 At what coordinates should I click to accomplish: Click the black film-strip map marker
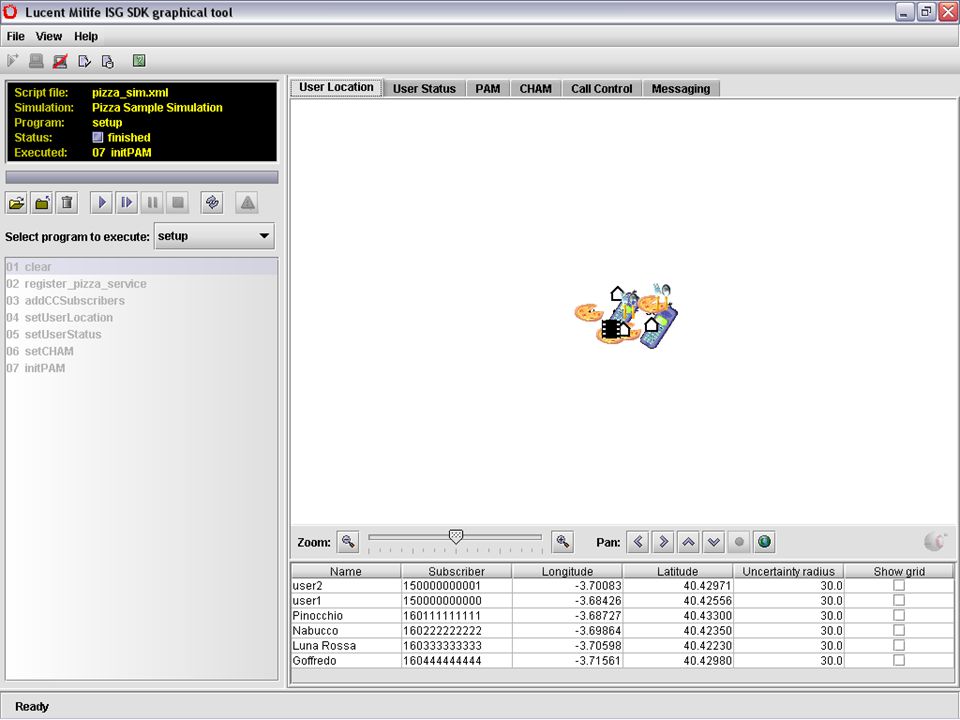tap(610, 329)
